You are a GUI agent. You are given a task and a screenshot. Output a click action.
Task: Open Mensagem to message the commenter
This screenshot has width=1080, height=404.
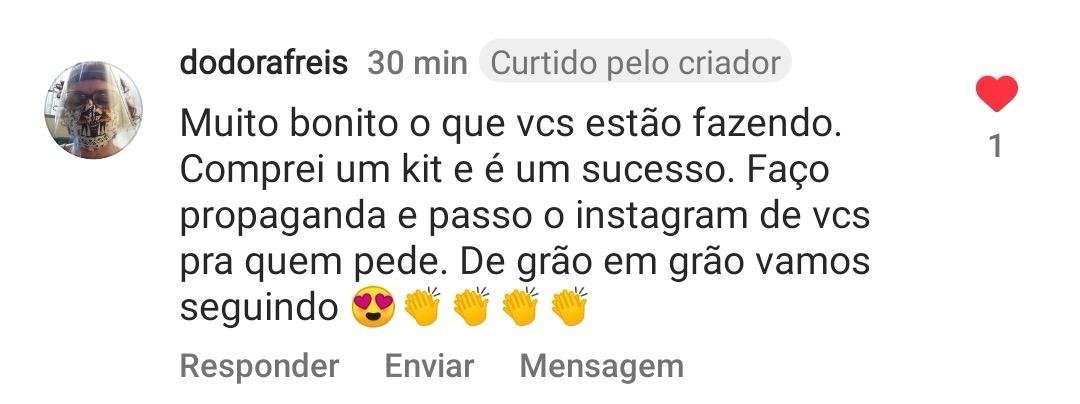pyautogui.click(x=601, y=368)
